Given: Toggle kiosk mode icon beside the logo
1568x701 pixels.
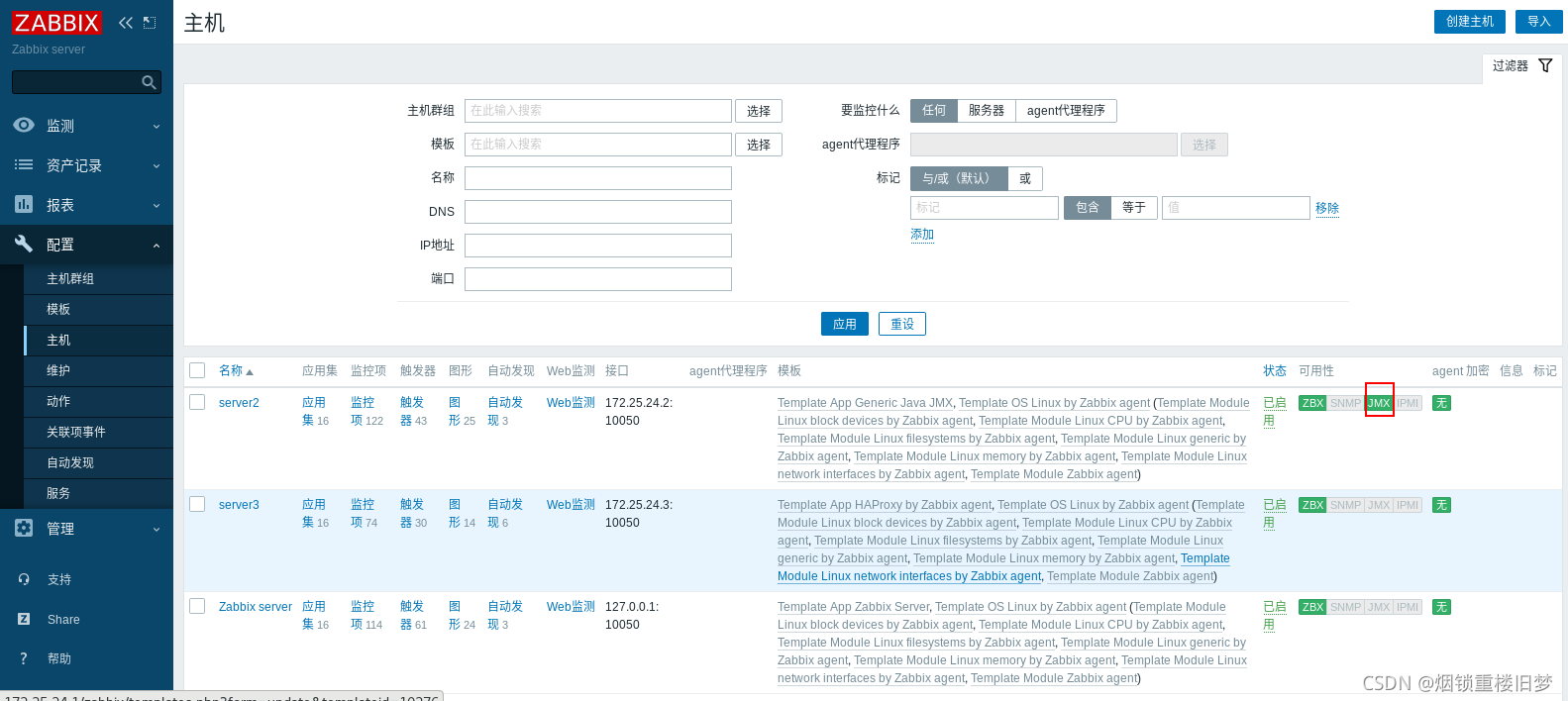Looking at the screenshot, I should point(150,23).
